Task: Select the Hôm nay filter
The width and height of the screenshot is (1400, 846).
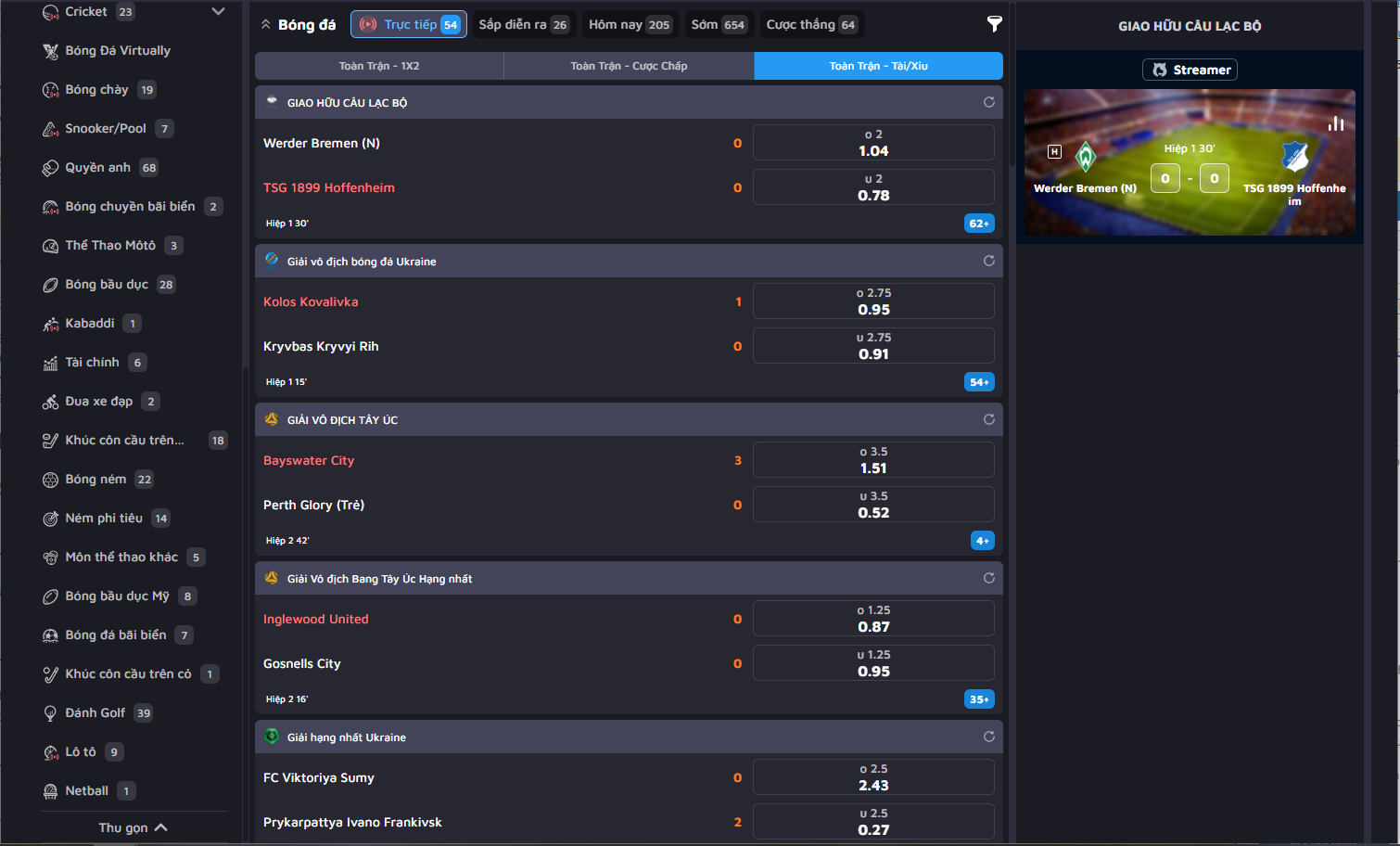Action: (629, 25)
